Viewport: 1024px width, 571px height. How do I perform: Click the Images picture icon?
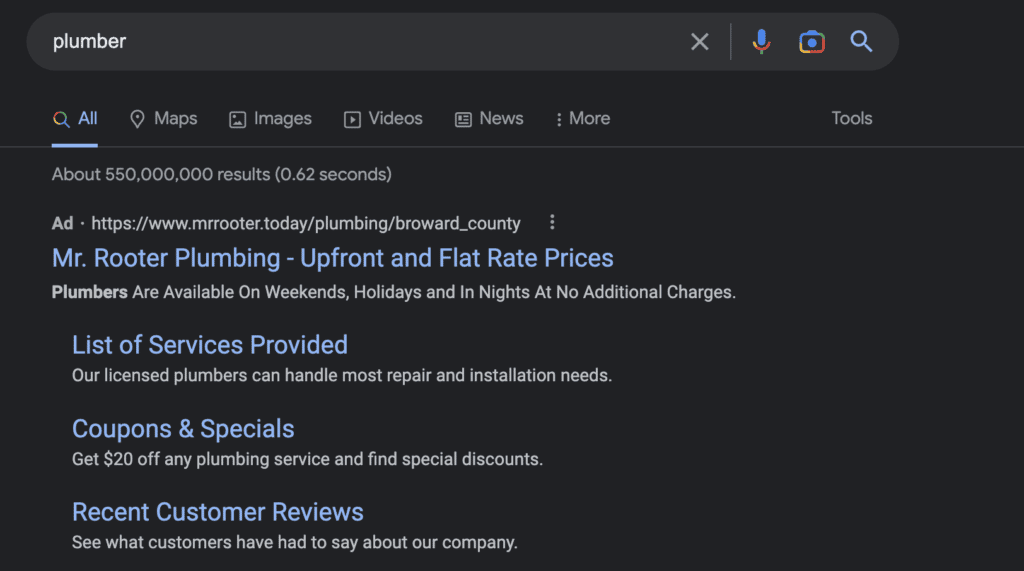tap(238, 120)
